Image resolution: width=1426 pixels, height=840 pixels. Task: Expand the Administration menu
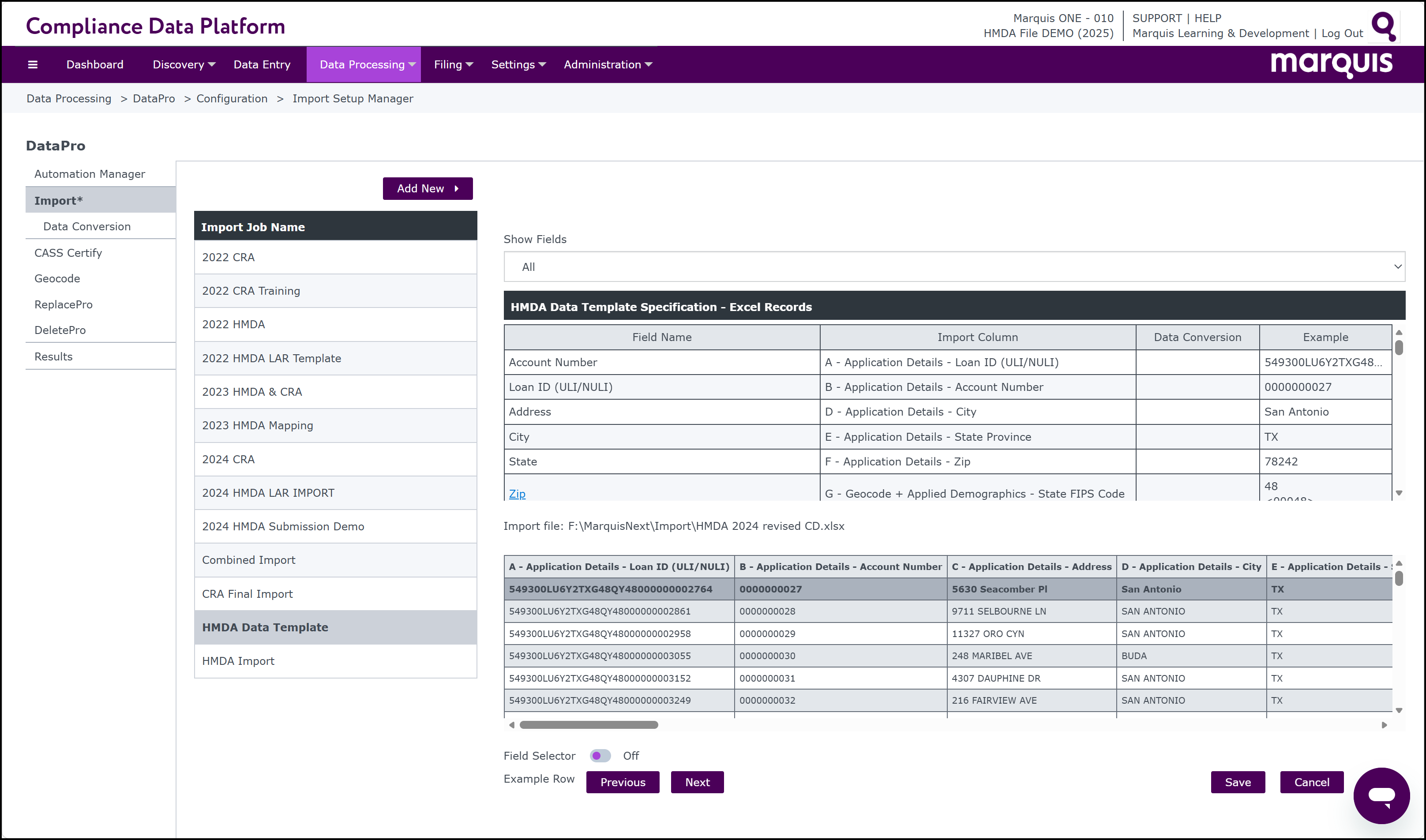608,64
